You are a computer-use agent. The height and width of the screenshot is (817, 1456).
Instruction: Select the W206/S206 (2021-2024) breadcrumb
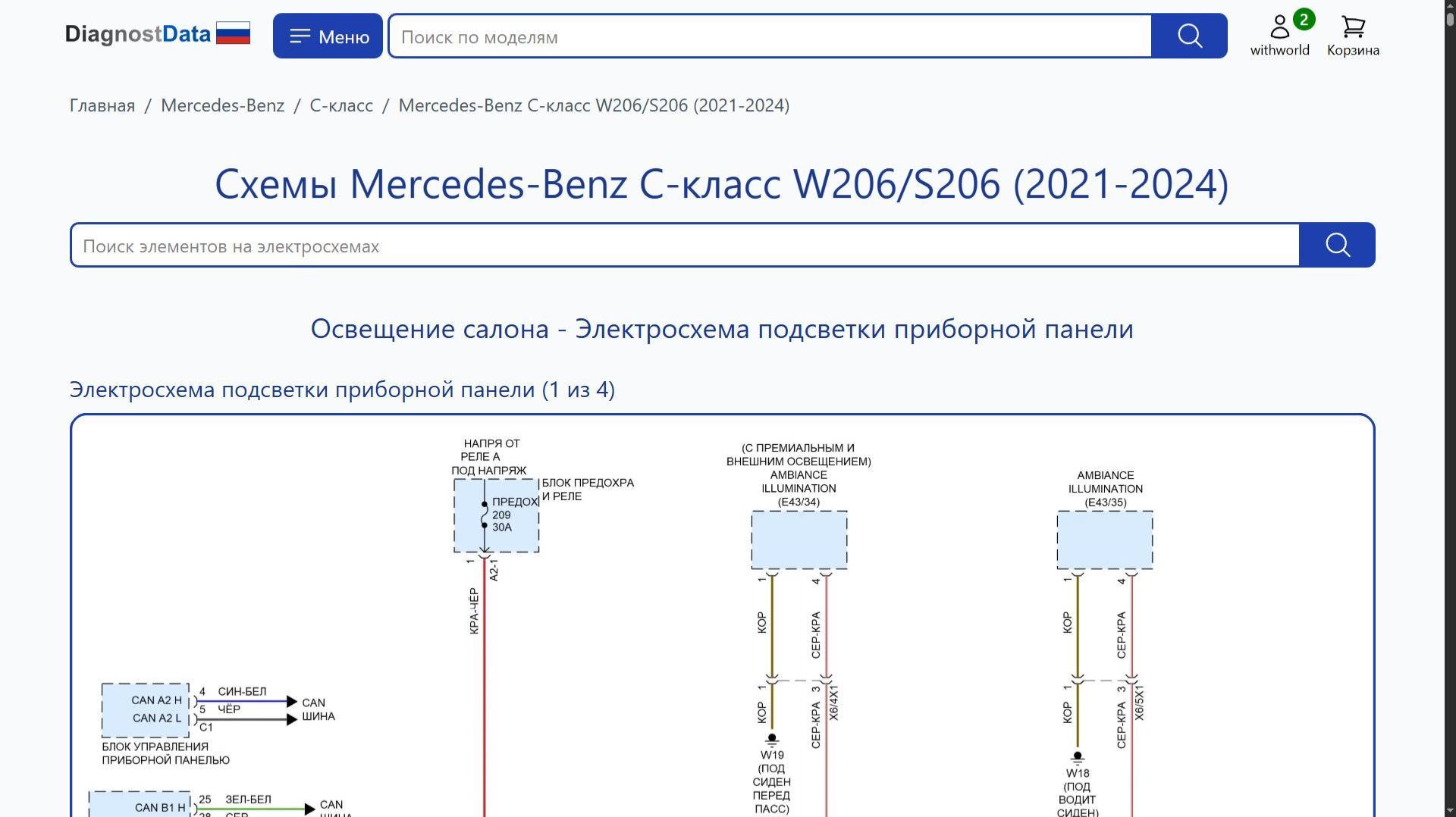pyautogui.click(x=594, y=105)
